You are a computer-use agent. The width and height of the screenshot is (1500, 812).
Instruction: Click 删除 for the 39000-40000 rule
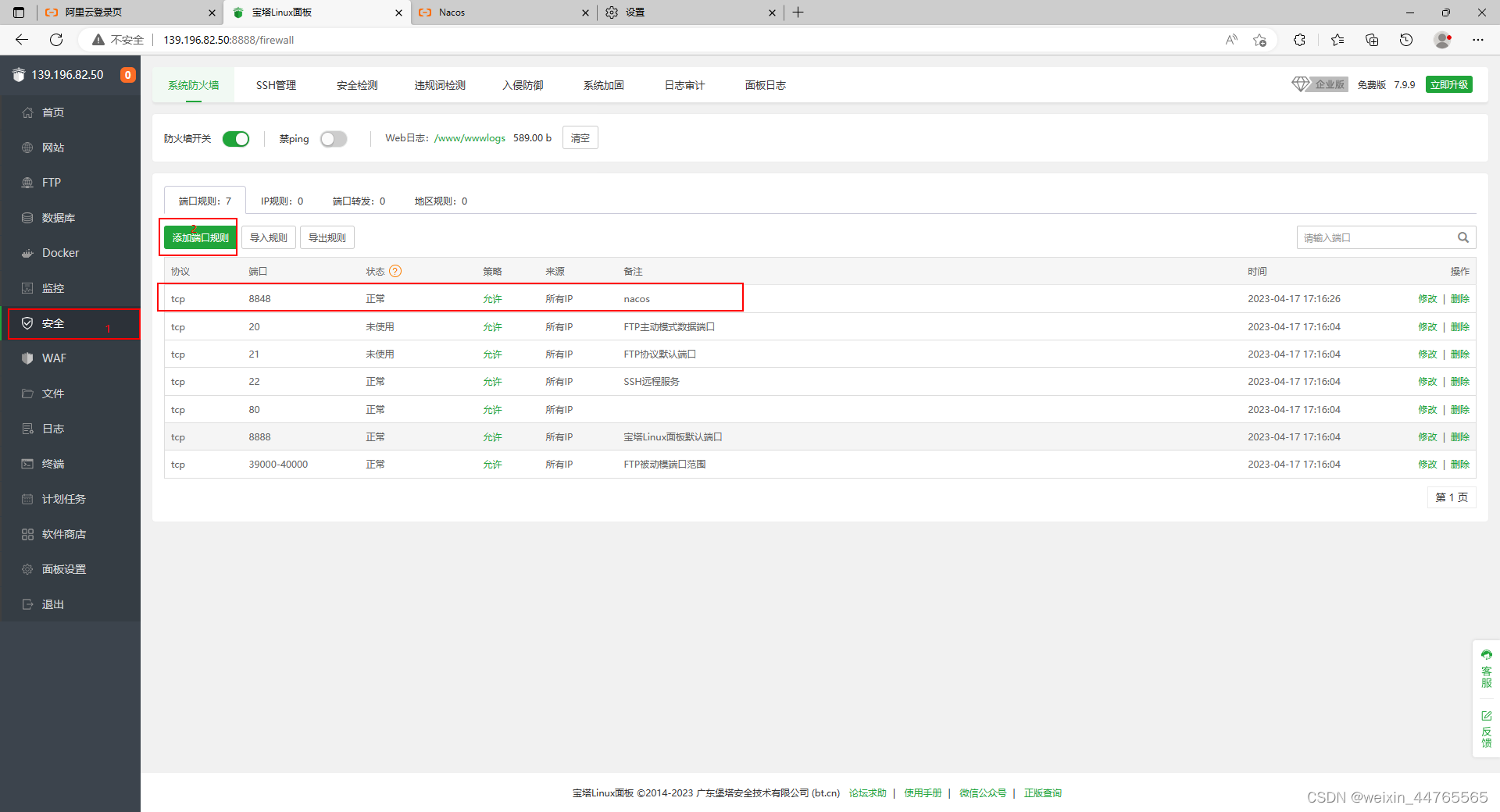(1460, 465)
